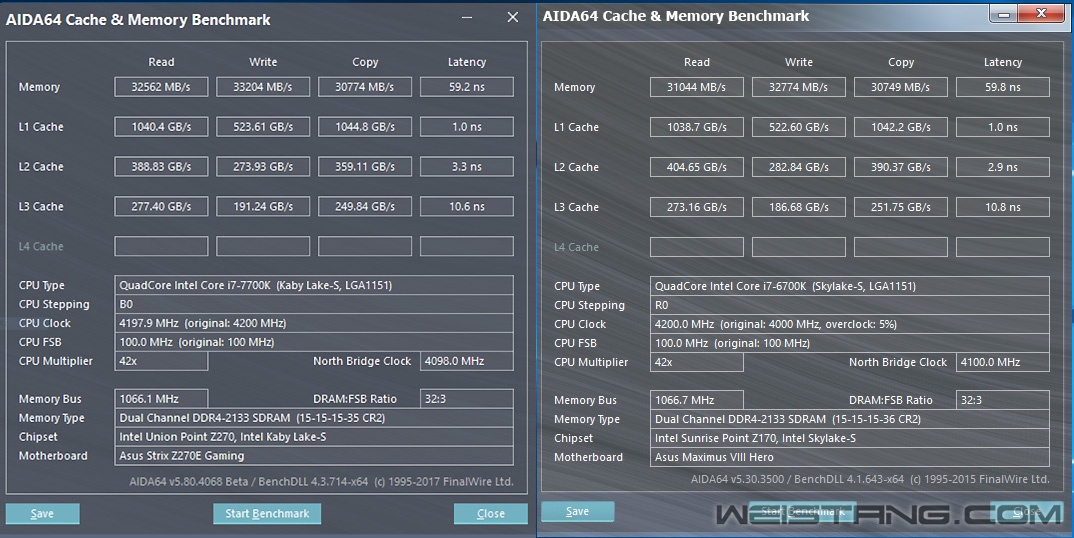The width and height of the screenshot is (1074, 538).
Task: Click Memory Bus value 1066.1 MHz
Action: pyautogui.click(x=161, y=399)
